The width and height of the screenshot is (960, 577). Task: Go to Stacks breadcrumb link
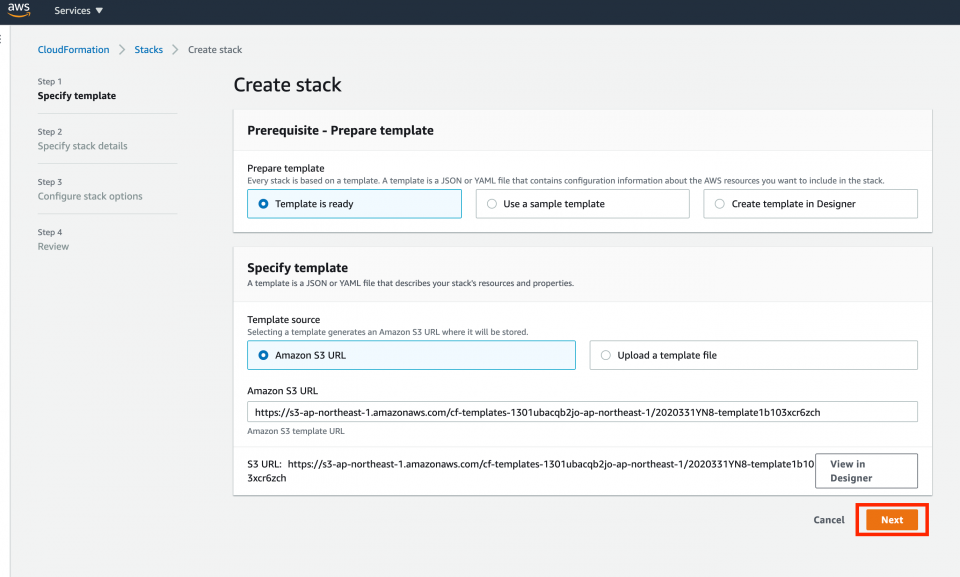[149, 50]
